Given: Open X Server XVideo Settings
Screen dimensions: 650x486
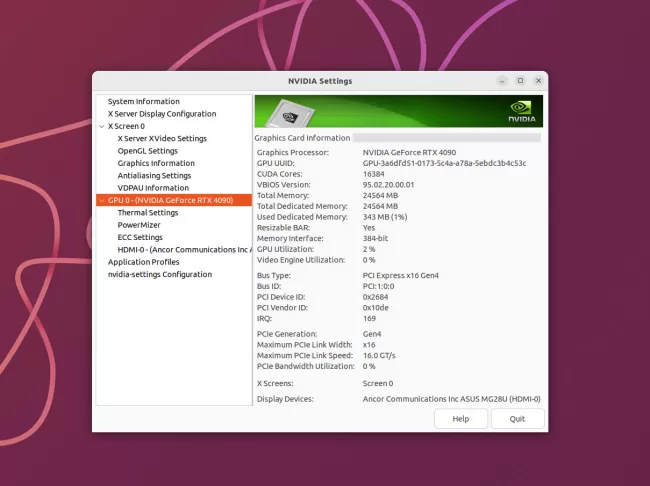Looking at the screenshot, I should tap(162, 139).
